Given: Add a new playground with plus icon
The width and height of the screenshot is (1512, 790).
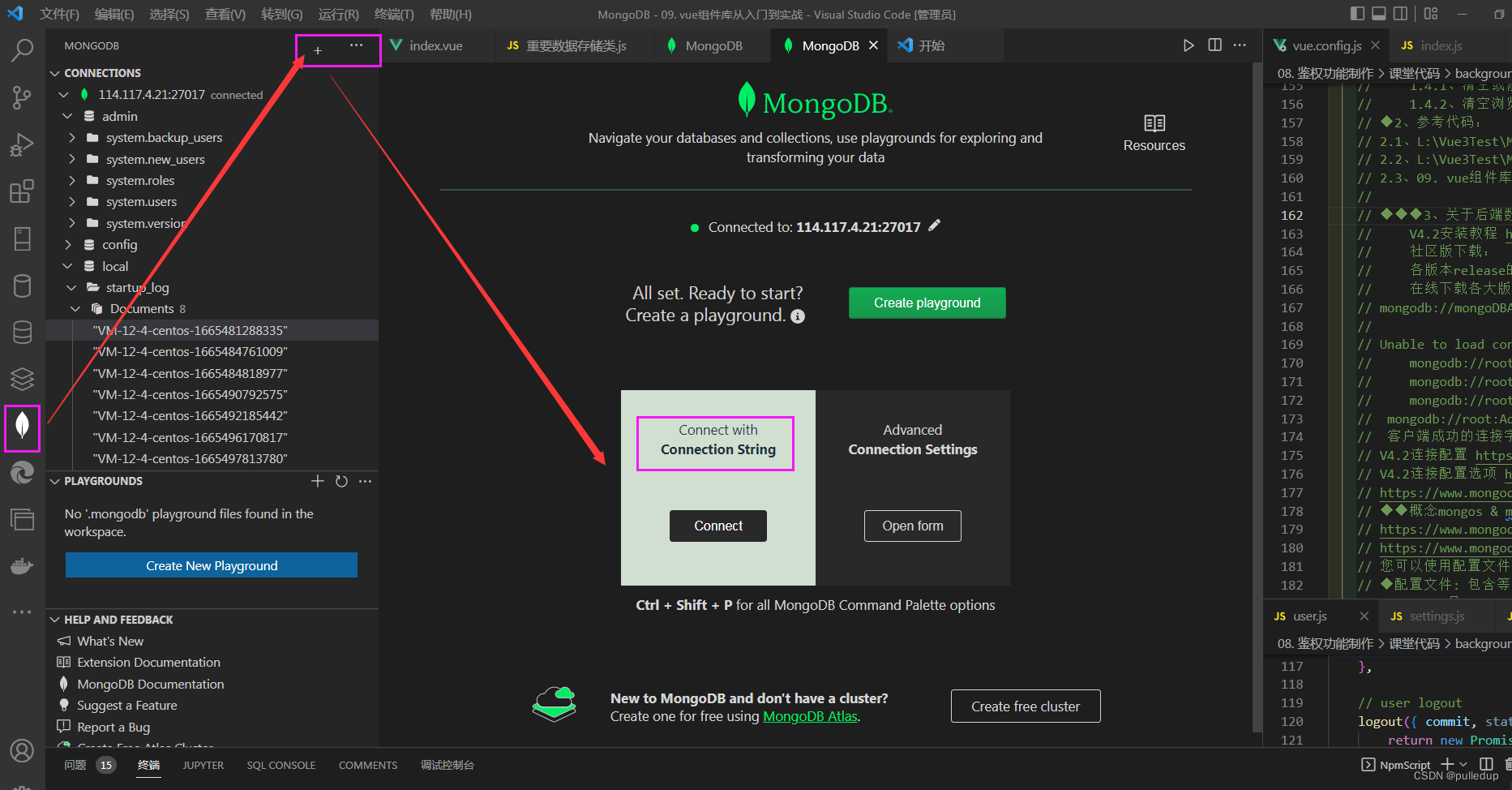Looking at the screenshot, I should pyautogui.click(x=318, y=481).
